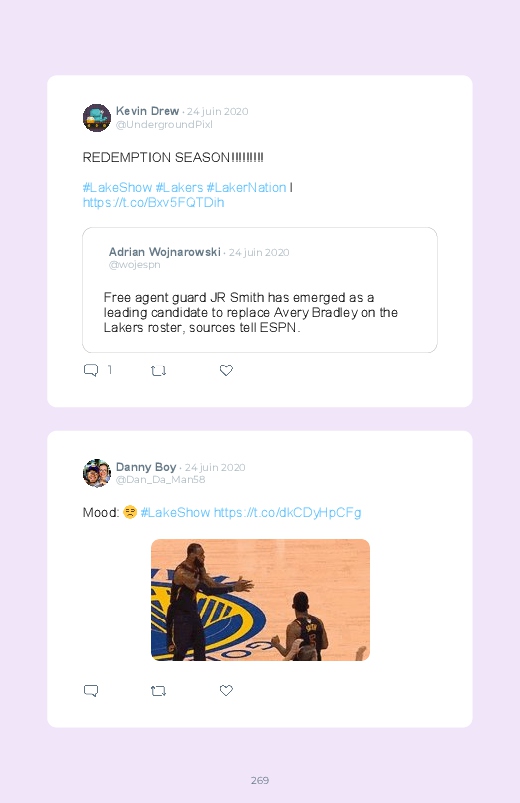
Task: Open Danny Boy's profile avatar
Action: (x=97, y=473)
